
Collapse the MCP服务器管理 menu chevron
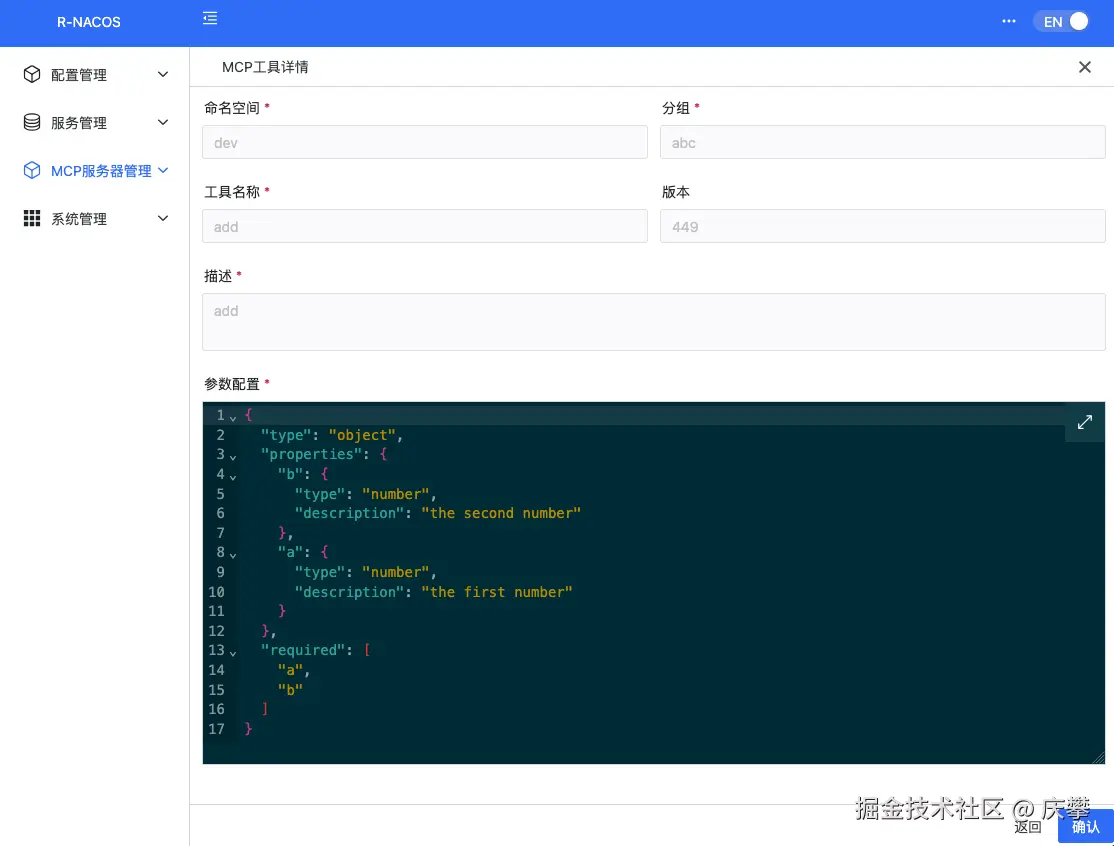tap(163, 170)
